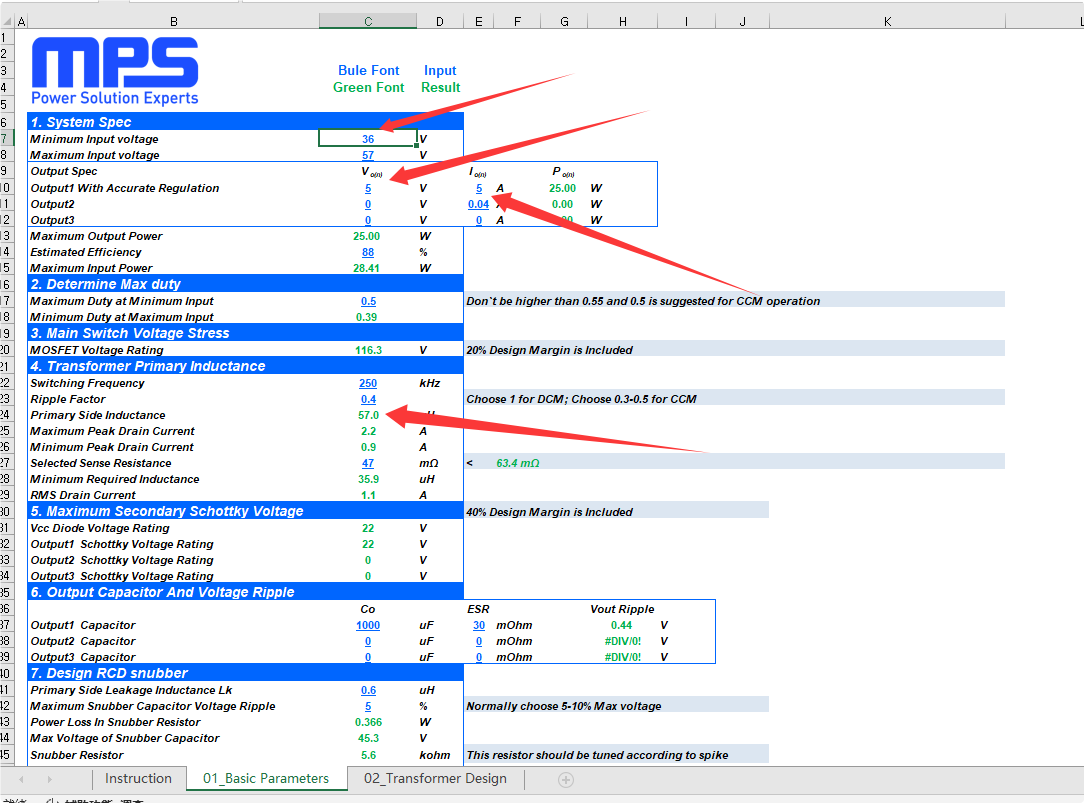Select the Output1 Capacitor Co value 1000
1084x803 pixels.
[368, 625]
